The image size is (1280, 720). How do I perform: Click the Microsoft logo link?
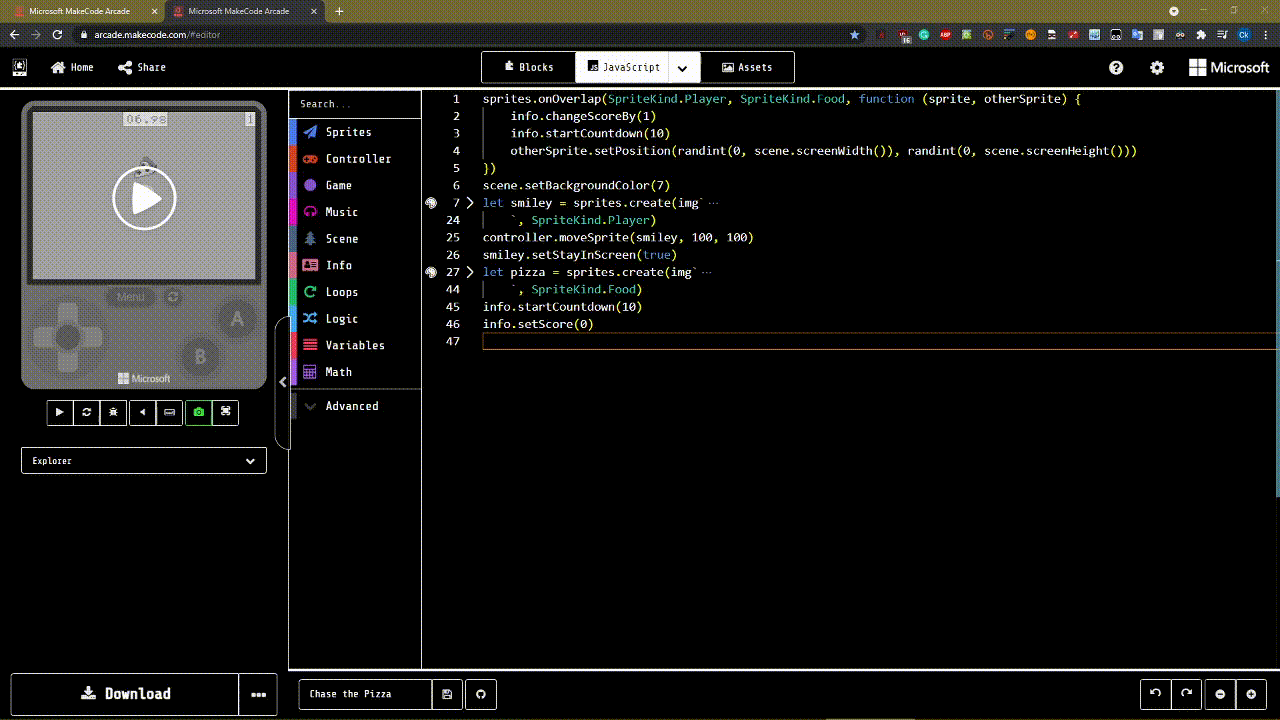(1229, 67)
